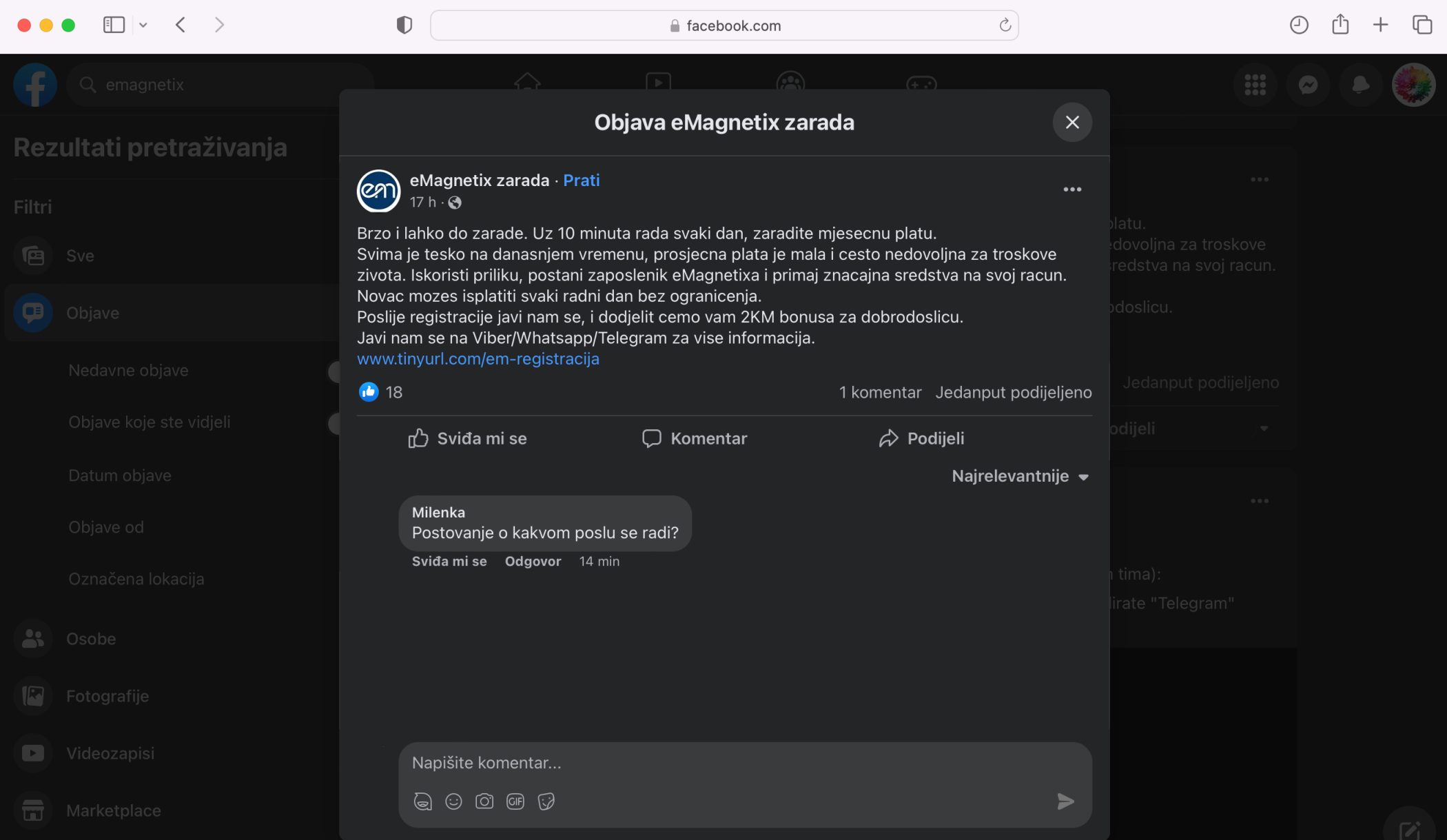
Task: Click the commenter name Milenka
Action: pos(438,512)
